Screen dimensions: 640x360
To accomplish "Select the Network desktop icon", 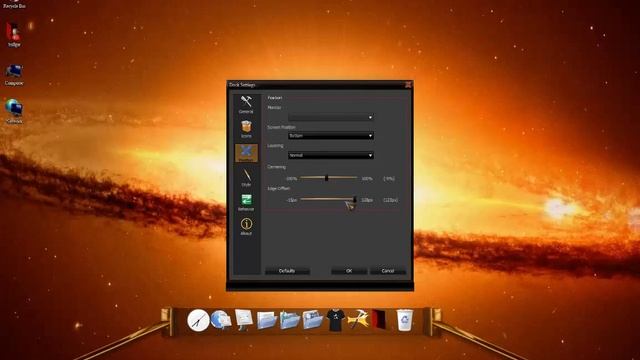I will (x=14, y=111).
